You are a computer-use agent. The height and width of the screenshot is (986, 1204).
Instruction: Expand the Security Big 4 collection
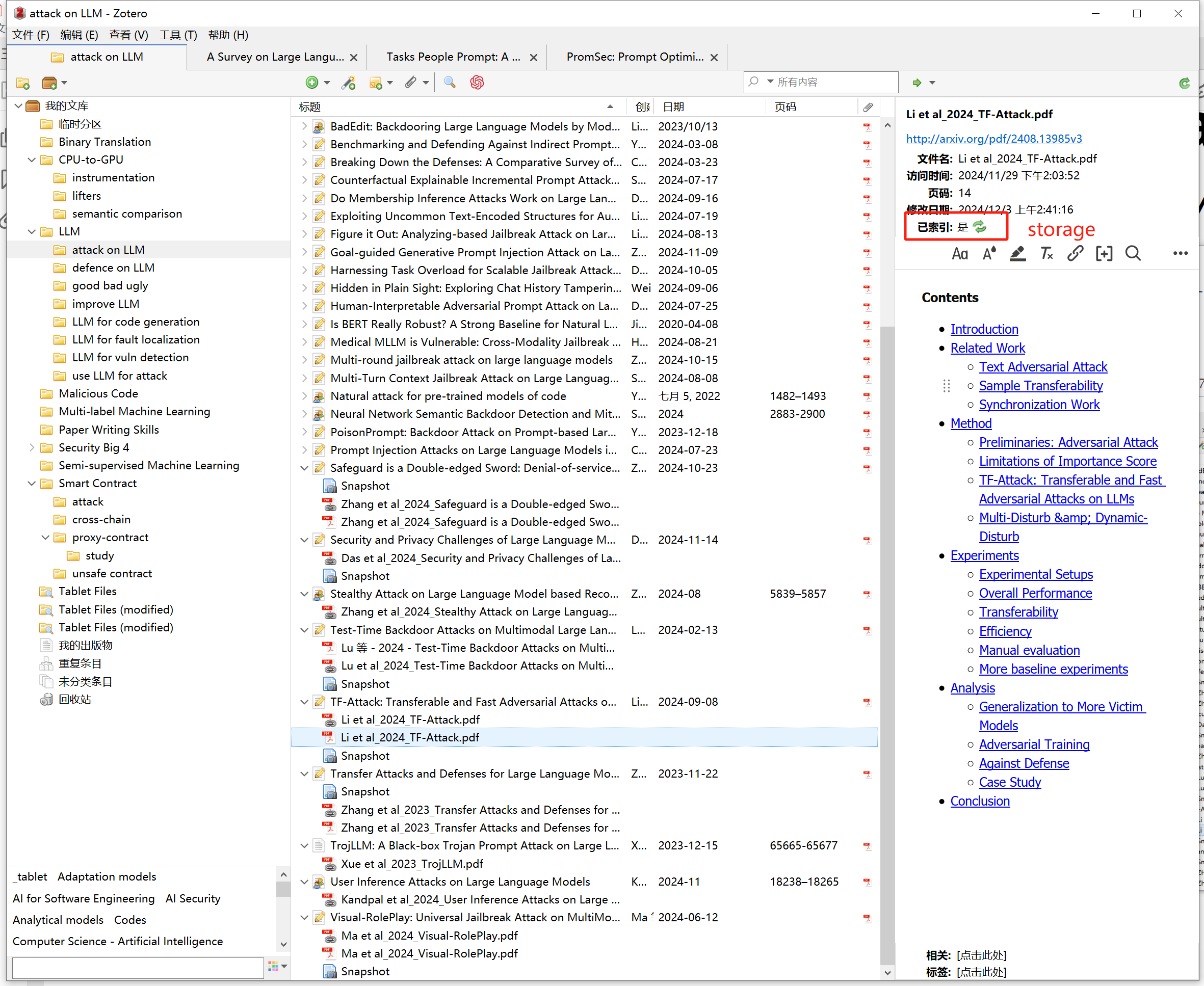[32, 447]
